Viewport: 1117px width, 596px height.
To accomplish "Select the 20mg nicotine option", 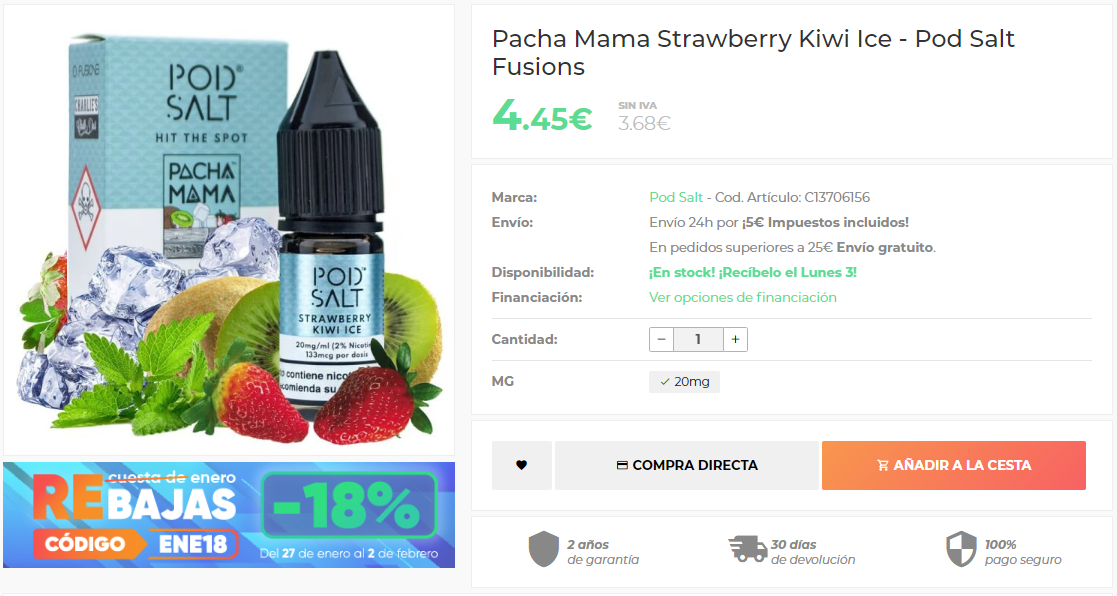I will 684,382.
